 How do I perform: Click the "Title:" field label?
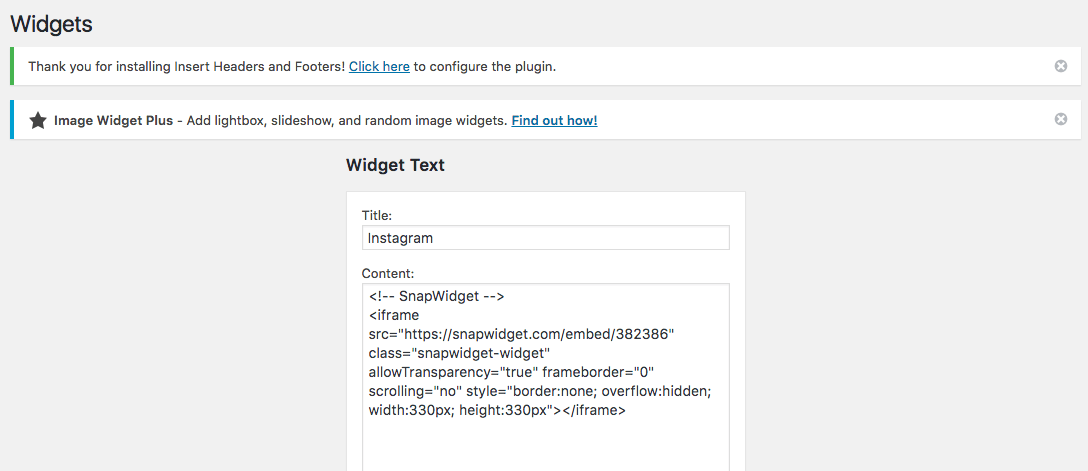tap(377, 214)
